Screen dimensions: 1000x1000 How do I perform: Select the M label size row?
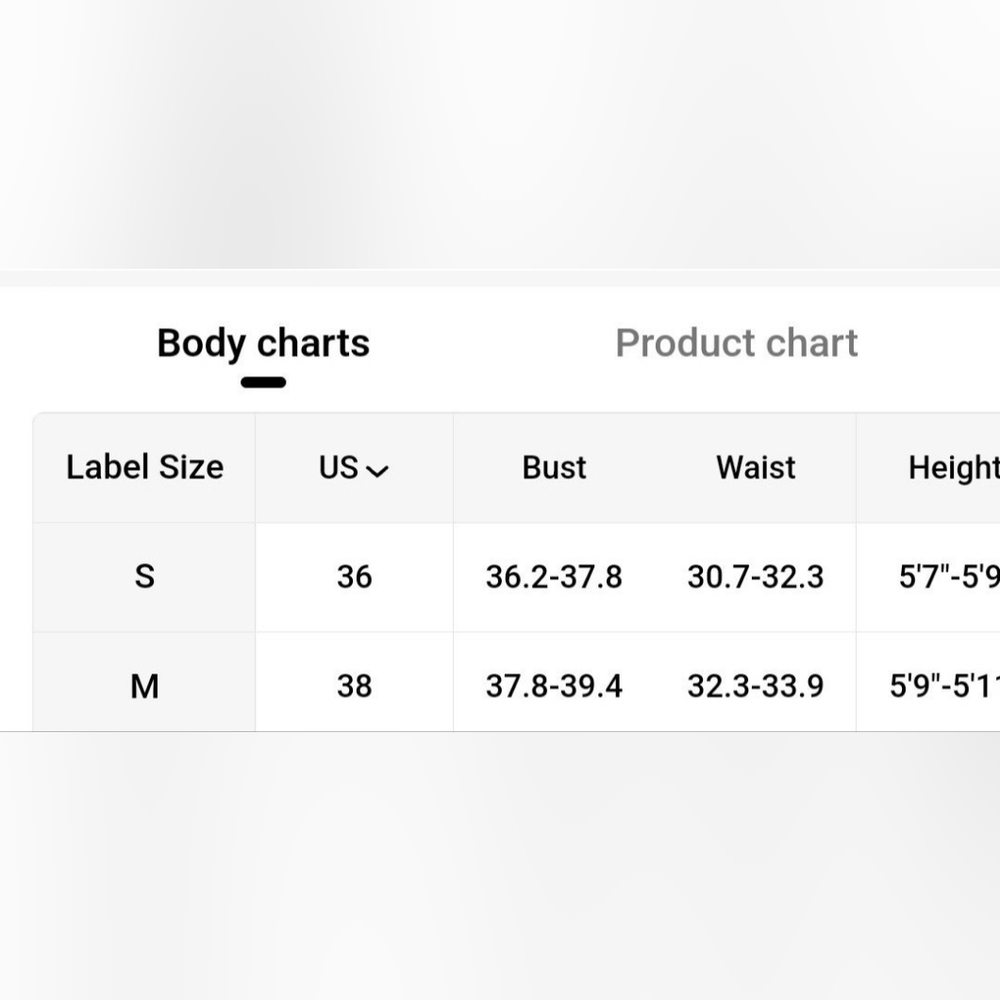(144, 686)
